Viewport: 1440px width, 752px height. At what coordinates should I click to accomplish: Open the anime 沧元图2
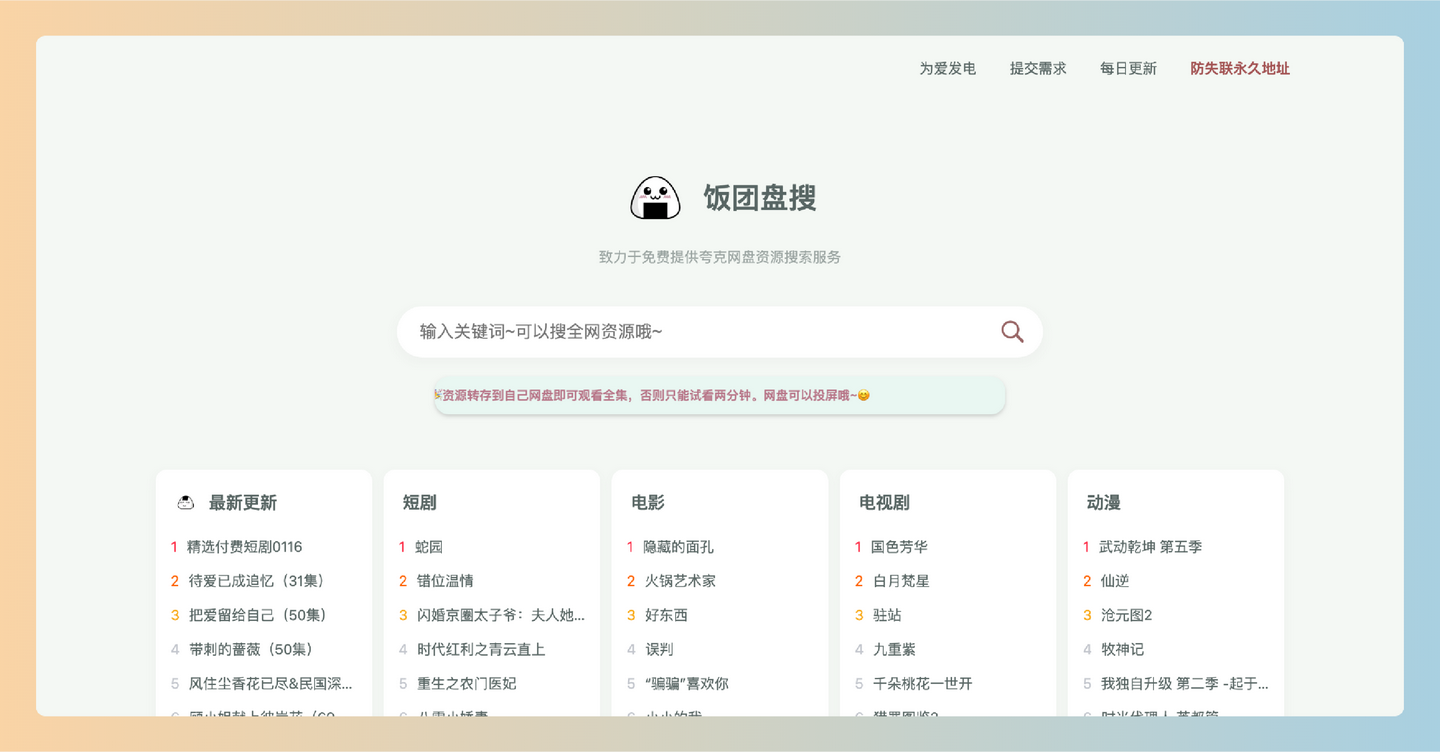coord(1126,615)
